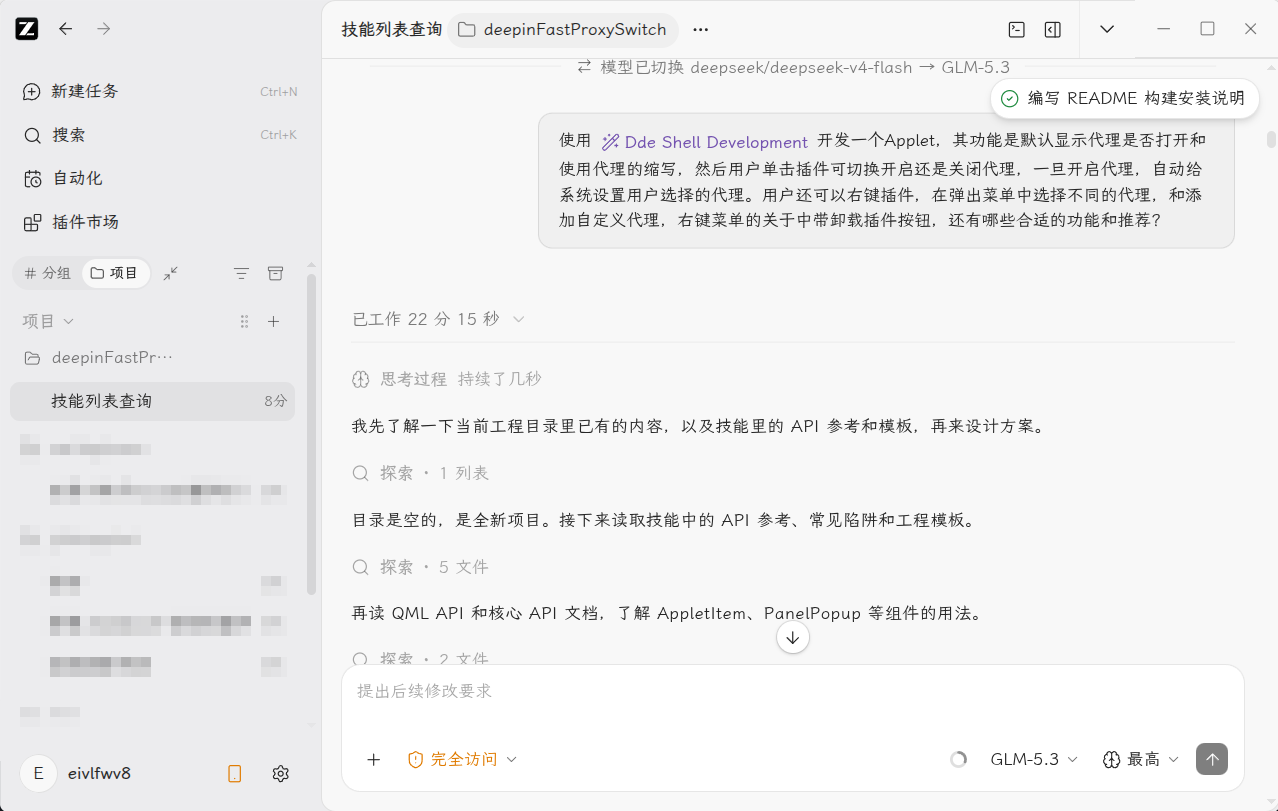Click the Z app logo icon
This screenshot has height=811, width=1278.
[x=27, y=29]
